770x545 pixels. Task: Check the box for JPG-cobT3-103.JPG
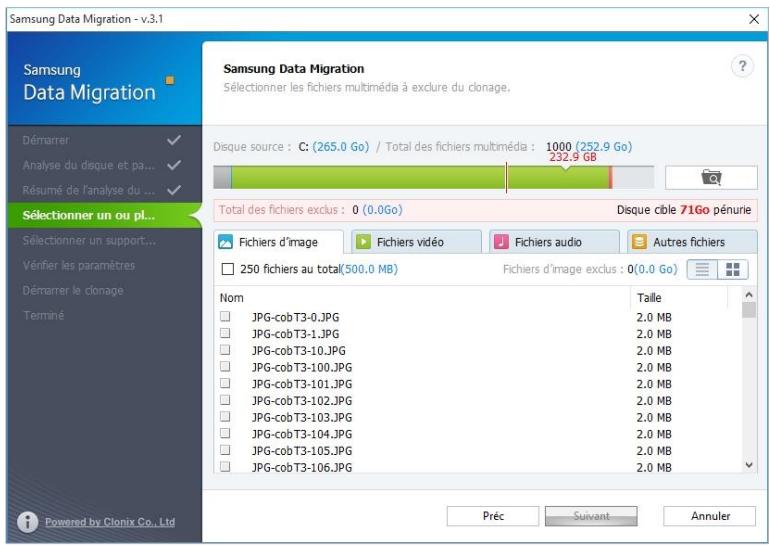point(225,416)
